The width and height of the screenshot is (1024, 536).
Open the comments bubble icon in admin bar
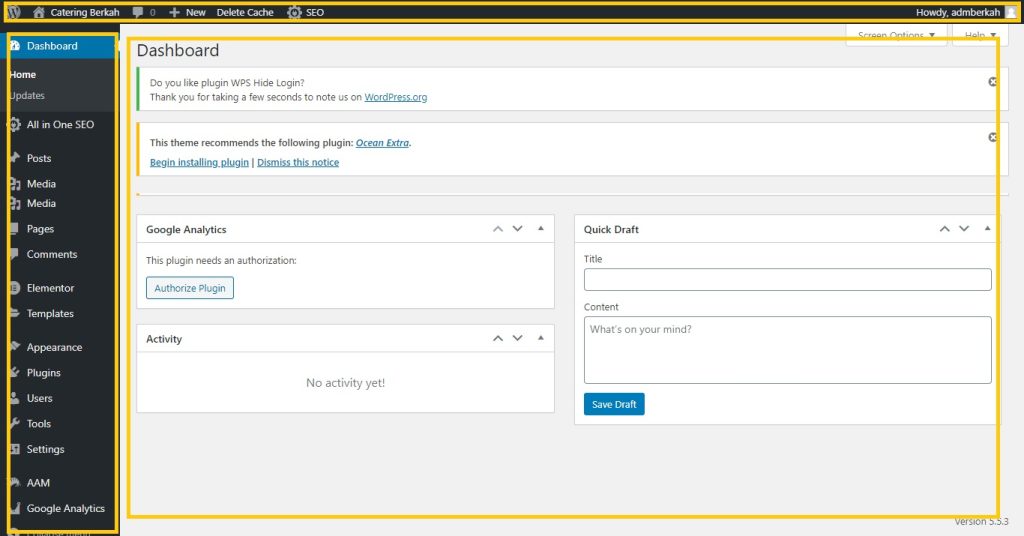[x=137, y=12]
